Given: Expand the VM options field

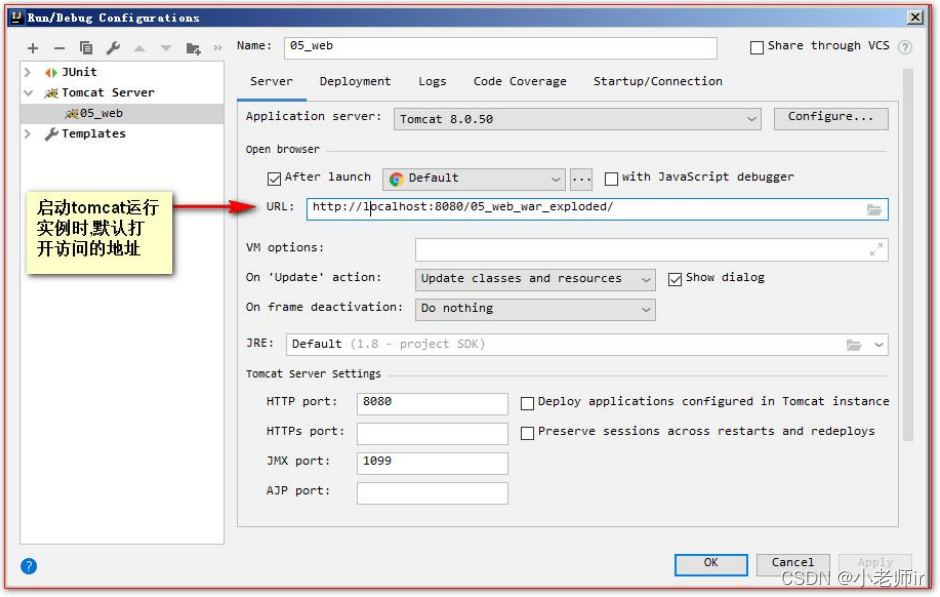Looking at the screenshot, I should [x=876, y=250].
